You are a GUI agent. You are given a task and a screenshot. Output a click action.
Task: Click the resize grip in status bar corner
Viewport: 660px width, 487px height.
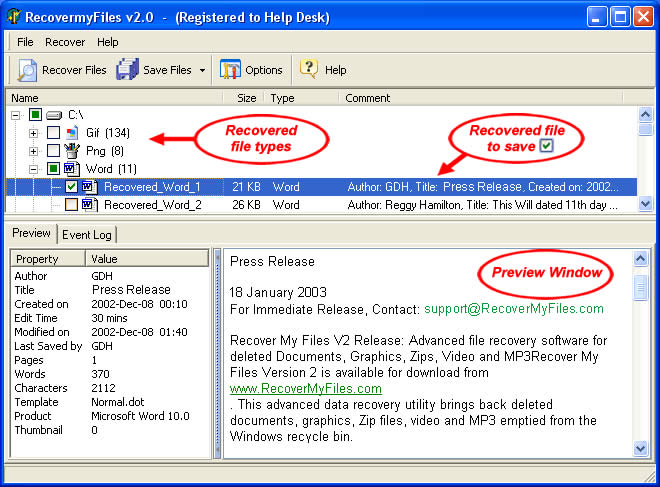click(x=650, y=476)
